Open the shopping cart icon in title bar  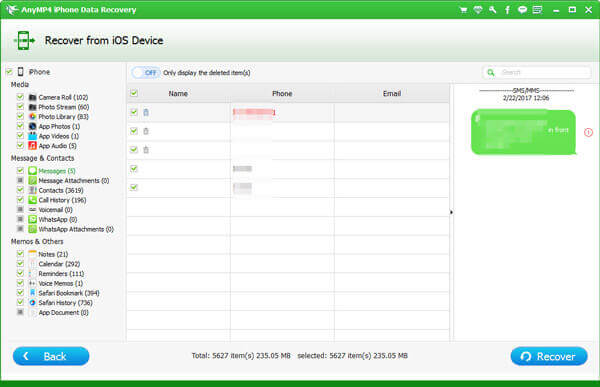(x=463, y=10)
